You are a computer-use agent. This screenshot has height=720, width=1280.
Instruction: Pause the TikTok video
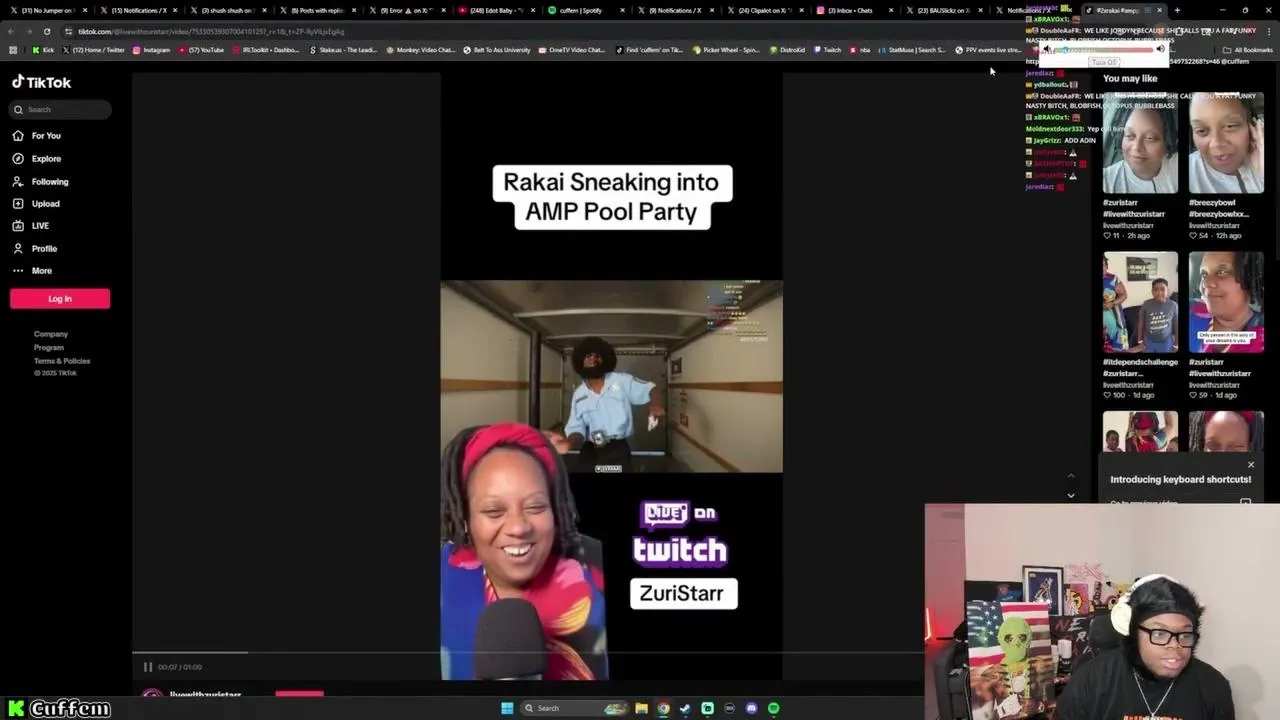pos(147,667)
